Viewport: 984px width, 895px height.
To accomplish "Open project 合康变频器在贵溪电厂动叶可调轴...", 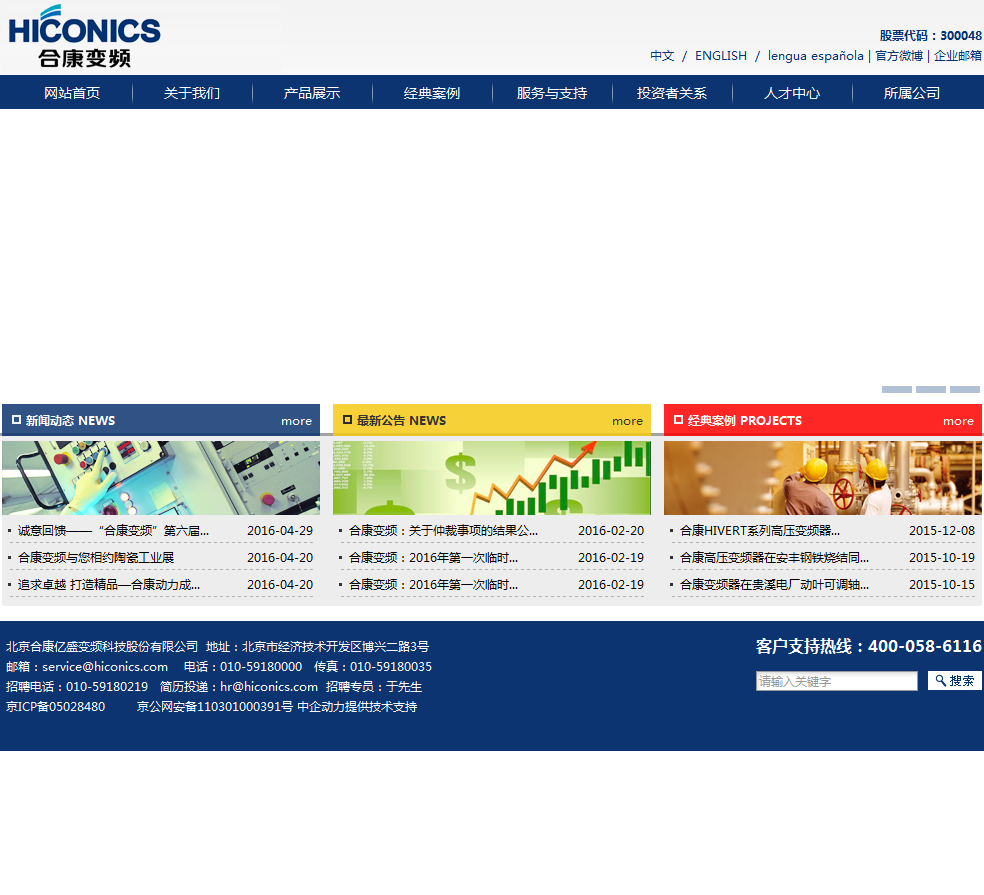I will tap(774, 585).
